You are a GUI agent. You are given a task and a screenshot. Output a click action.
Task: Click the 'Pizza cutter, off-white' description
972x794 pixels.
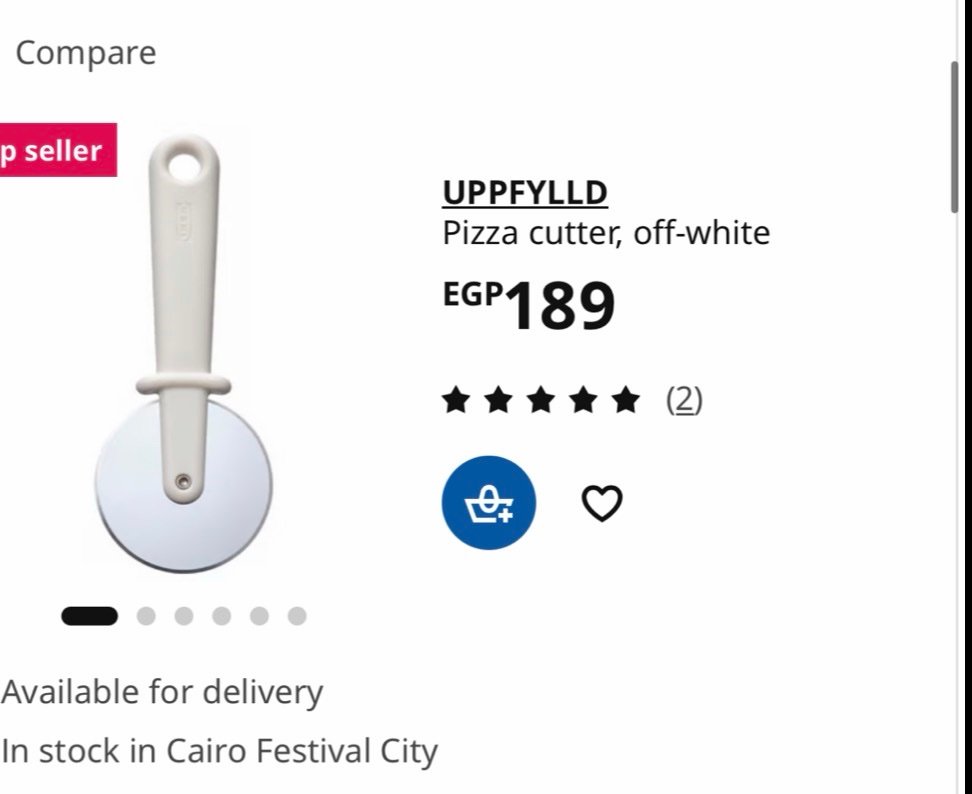tap(606, 234)
